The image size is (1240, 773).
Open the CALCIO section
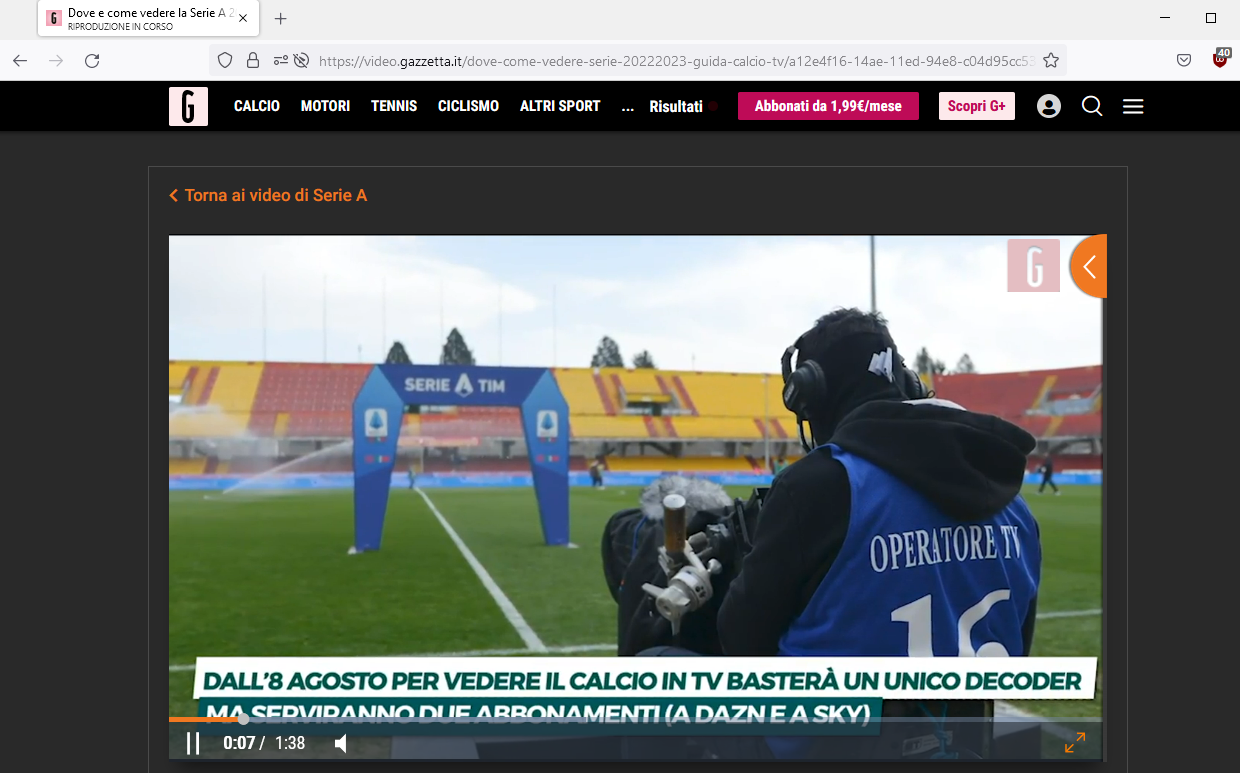click(257, 106)
